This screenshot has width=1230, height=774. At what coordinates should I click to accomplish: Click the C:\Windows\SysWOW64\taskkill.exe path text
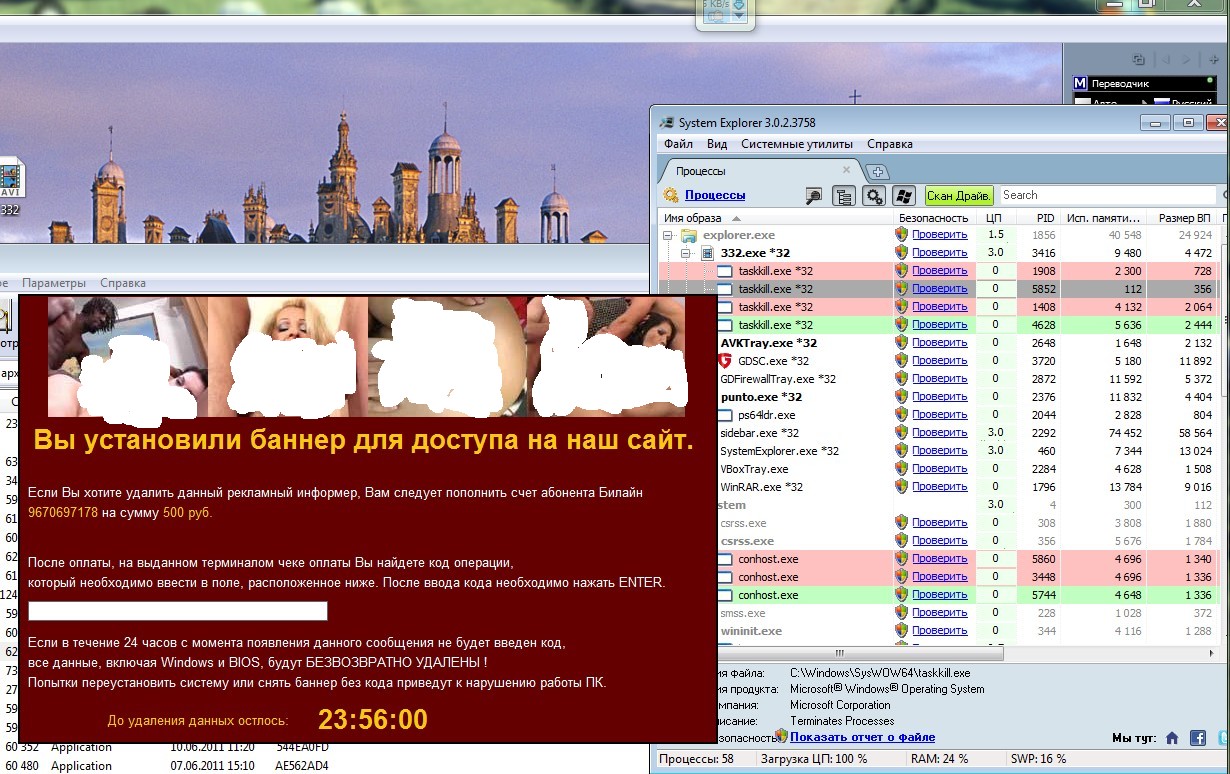pos(880,674)
